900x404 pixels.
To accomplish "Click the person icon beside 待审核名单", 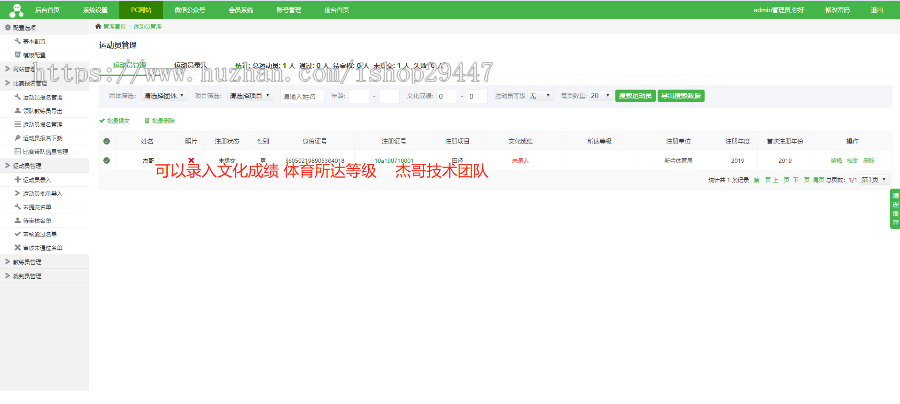I will pos(17,220).
